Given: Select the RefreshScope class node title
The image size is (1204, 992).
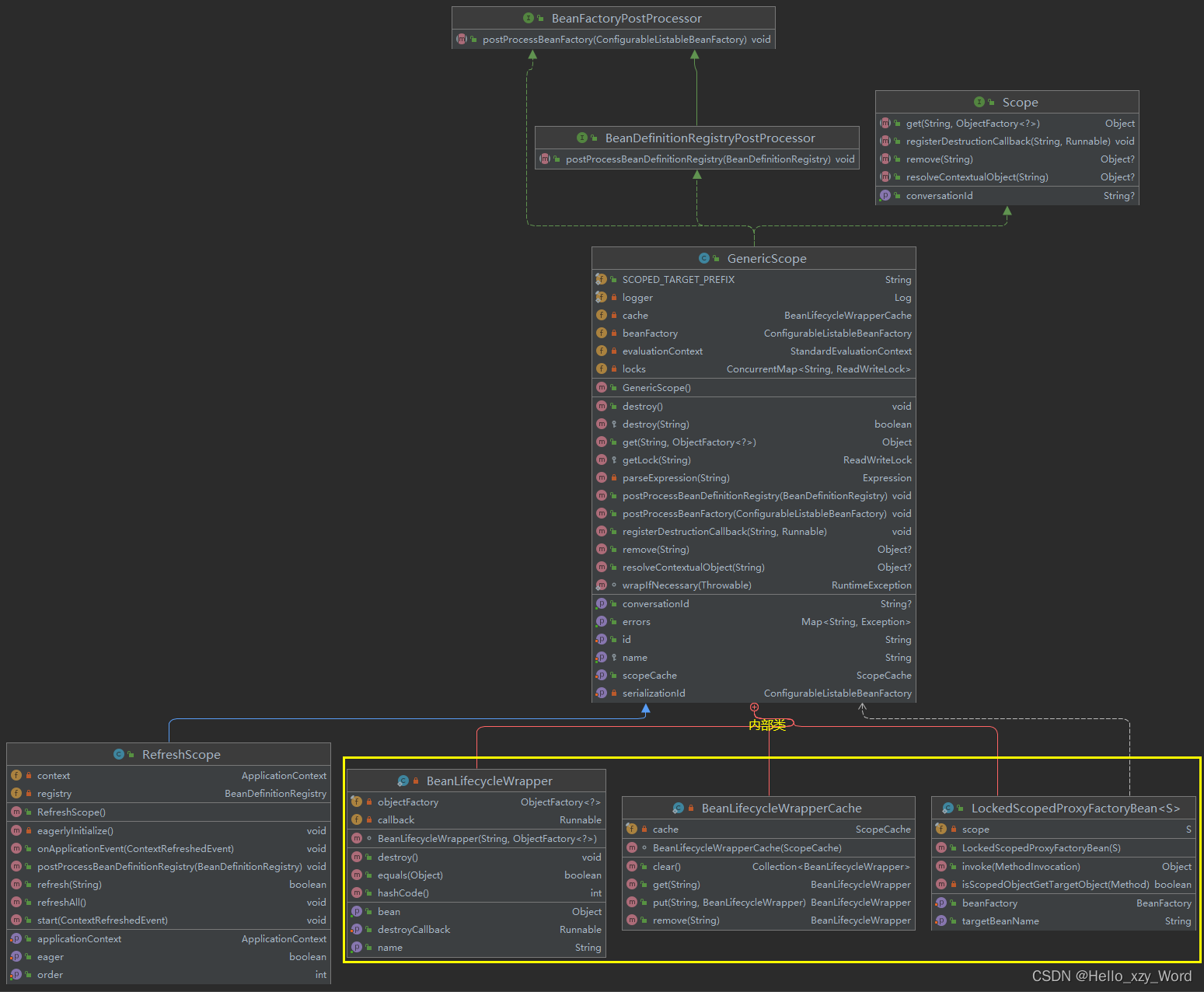Looking at the screenshot, I should pos(181,754).
